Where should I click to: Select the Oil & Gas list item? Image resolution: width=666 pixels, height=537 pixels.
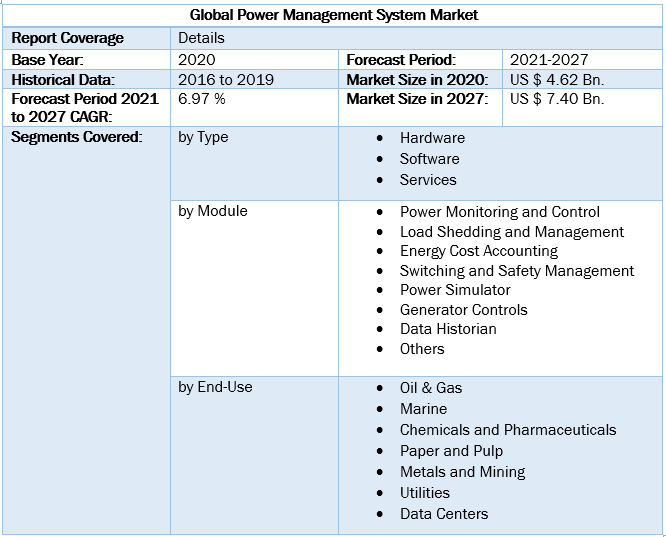pyautogui.click(x=431, y=388)
